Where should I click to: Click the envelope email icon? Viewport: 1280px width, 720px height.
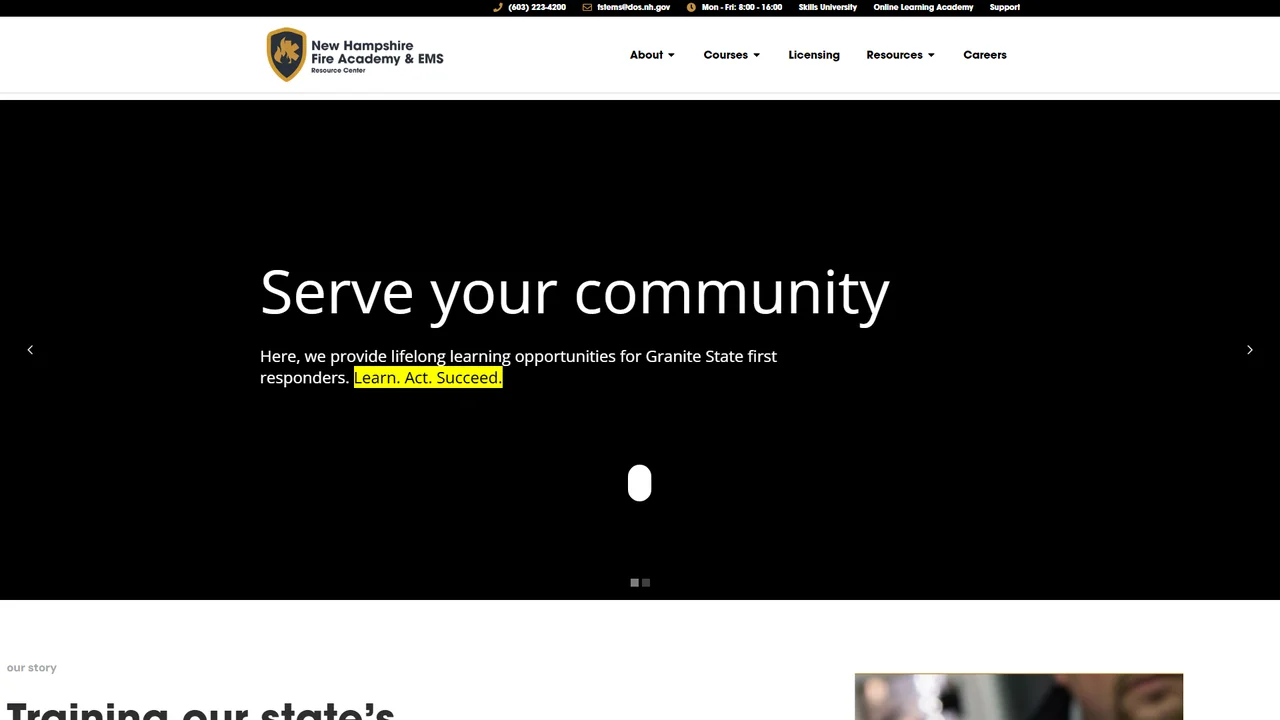(x=587, y=7)
